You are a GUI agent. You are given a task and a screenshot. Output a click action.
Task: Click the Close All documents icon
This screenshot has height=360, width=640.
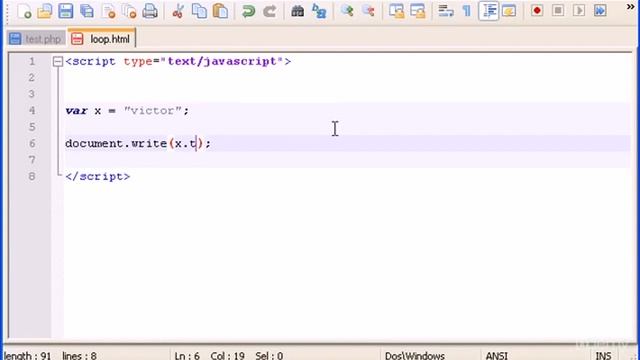pos(129,11)
